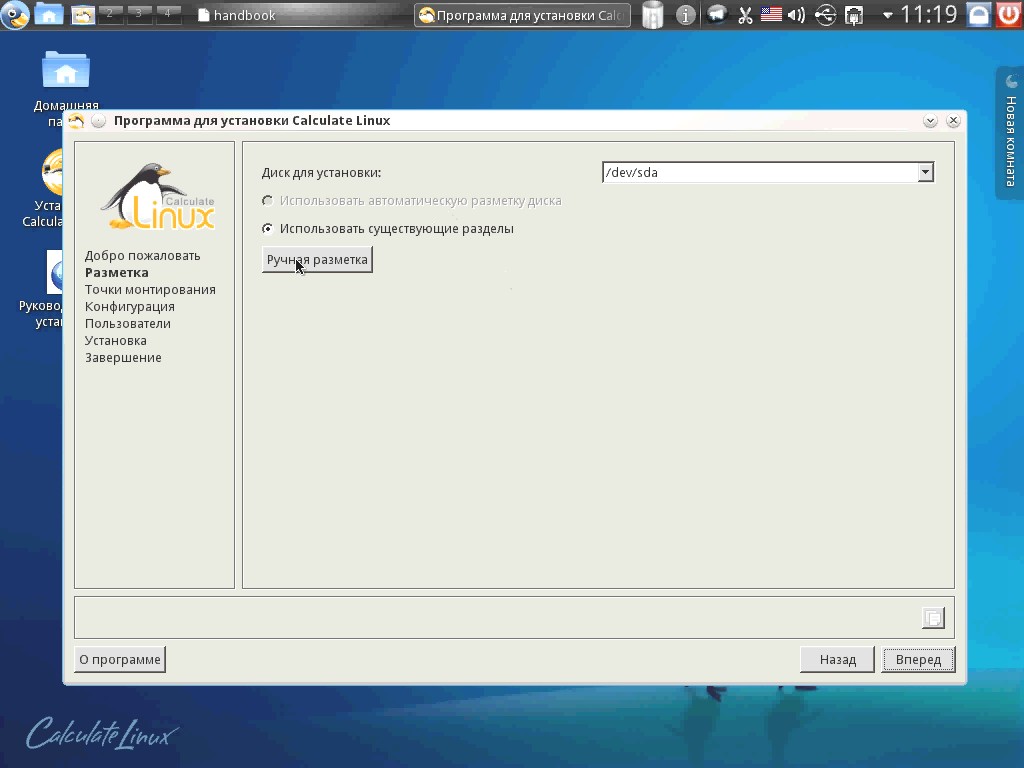This screenshot has width=1024, height=768.
Task: Change keyboard layout via US flag
Action: point(771,14)
